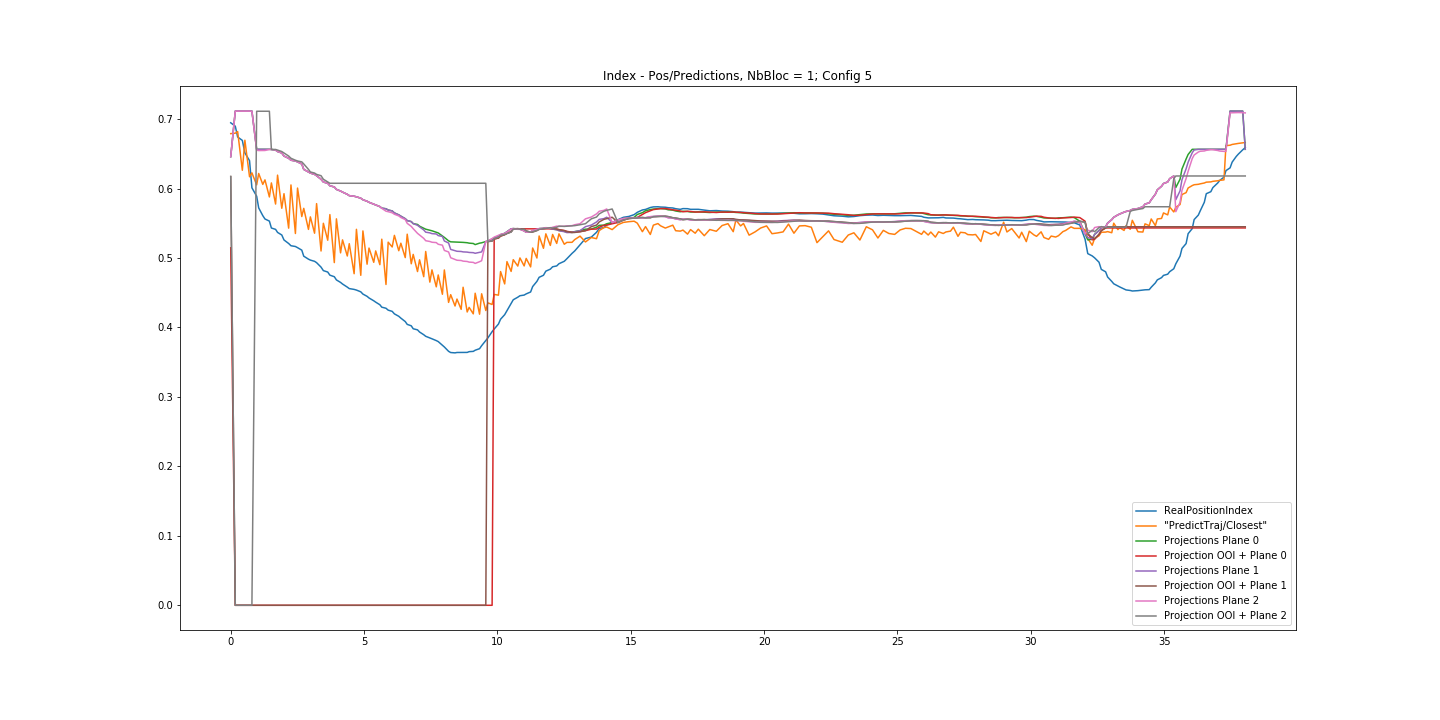The image size is (1440, 720).
Task: Click the orange line swatch in legend
Action: 1148,525
